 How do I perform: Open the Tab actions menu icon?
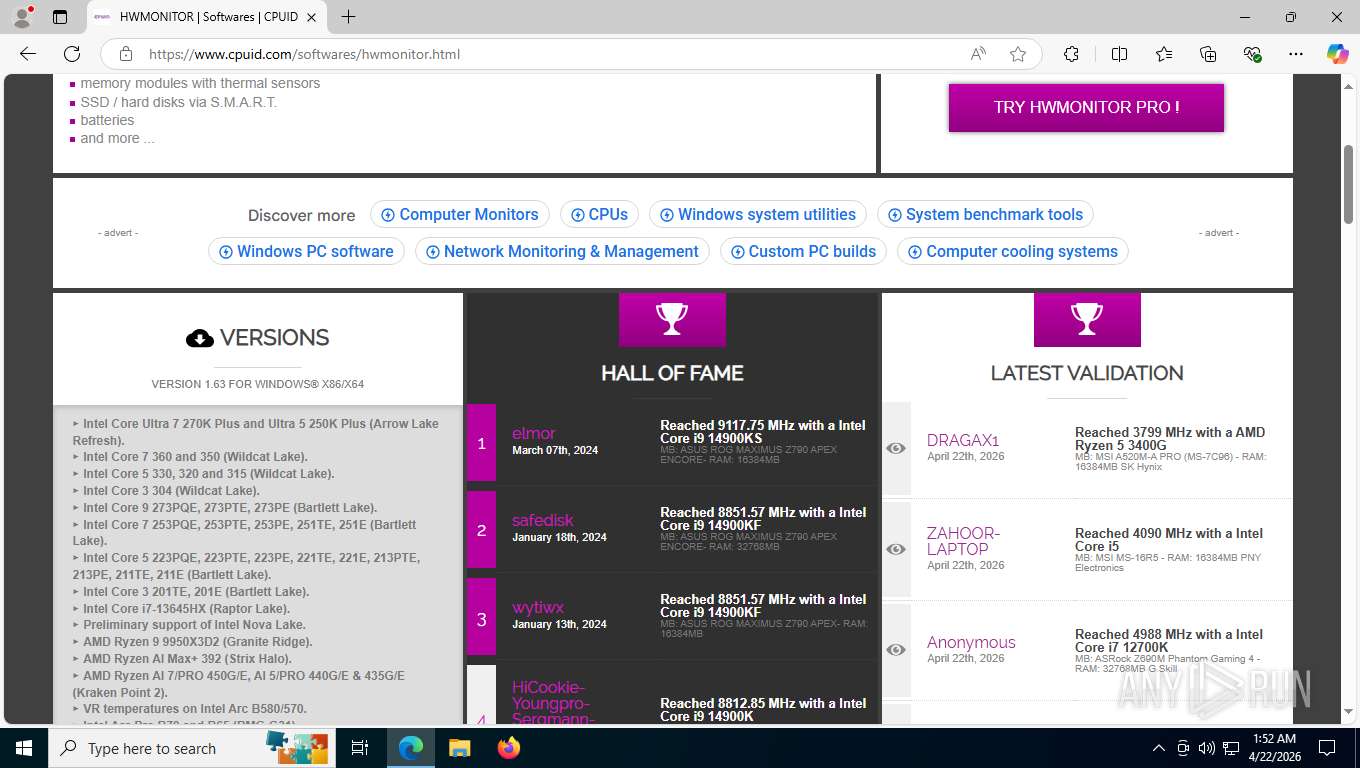[x=60, y=17]
